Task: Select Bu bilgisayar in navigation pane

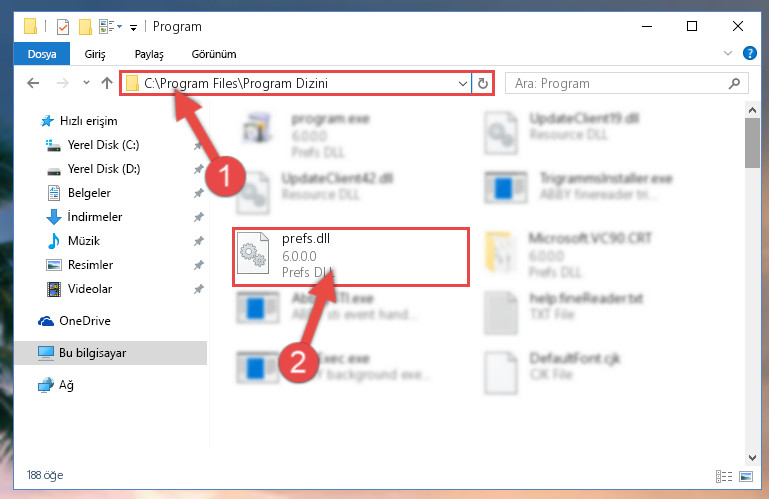Action: (x=110, y=353)
